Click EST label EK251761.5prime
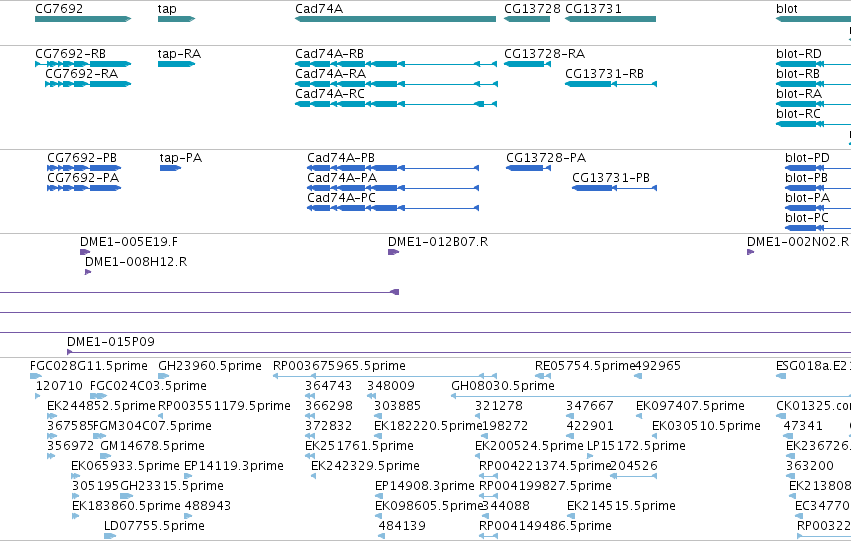The image size is (851, 541). click(359, 446)
